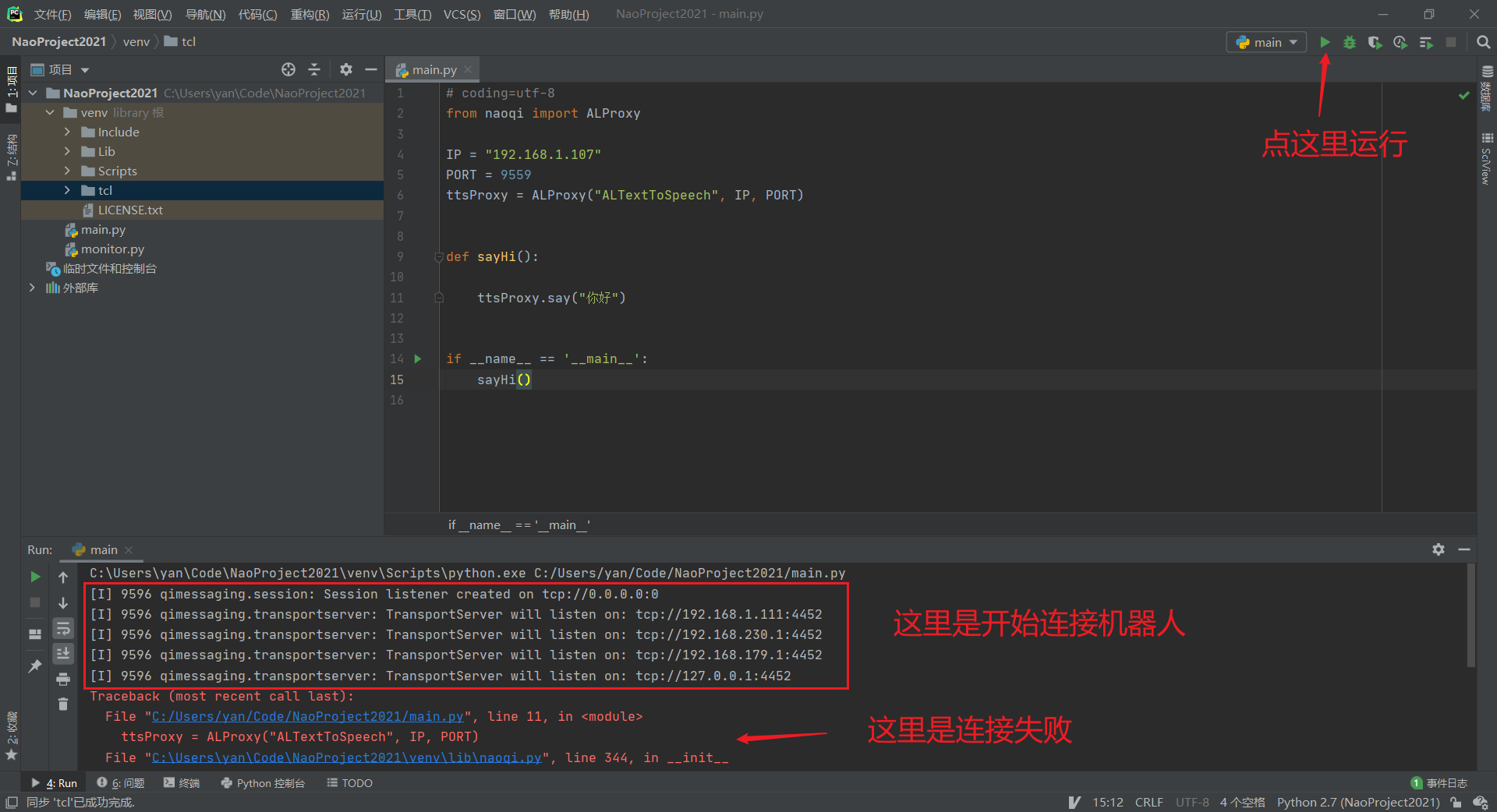Screen dimensions: 1497x812
Task: Close the main.py editor tab
Action: tap(468, 69)
